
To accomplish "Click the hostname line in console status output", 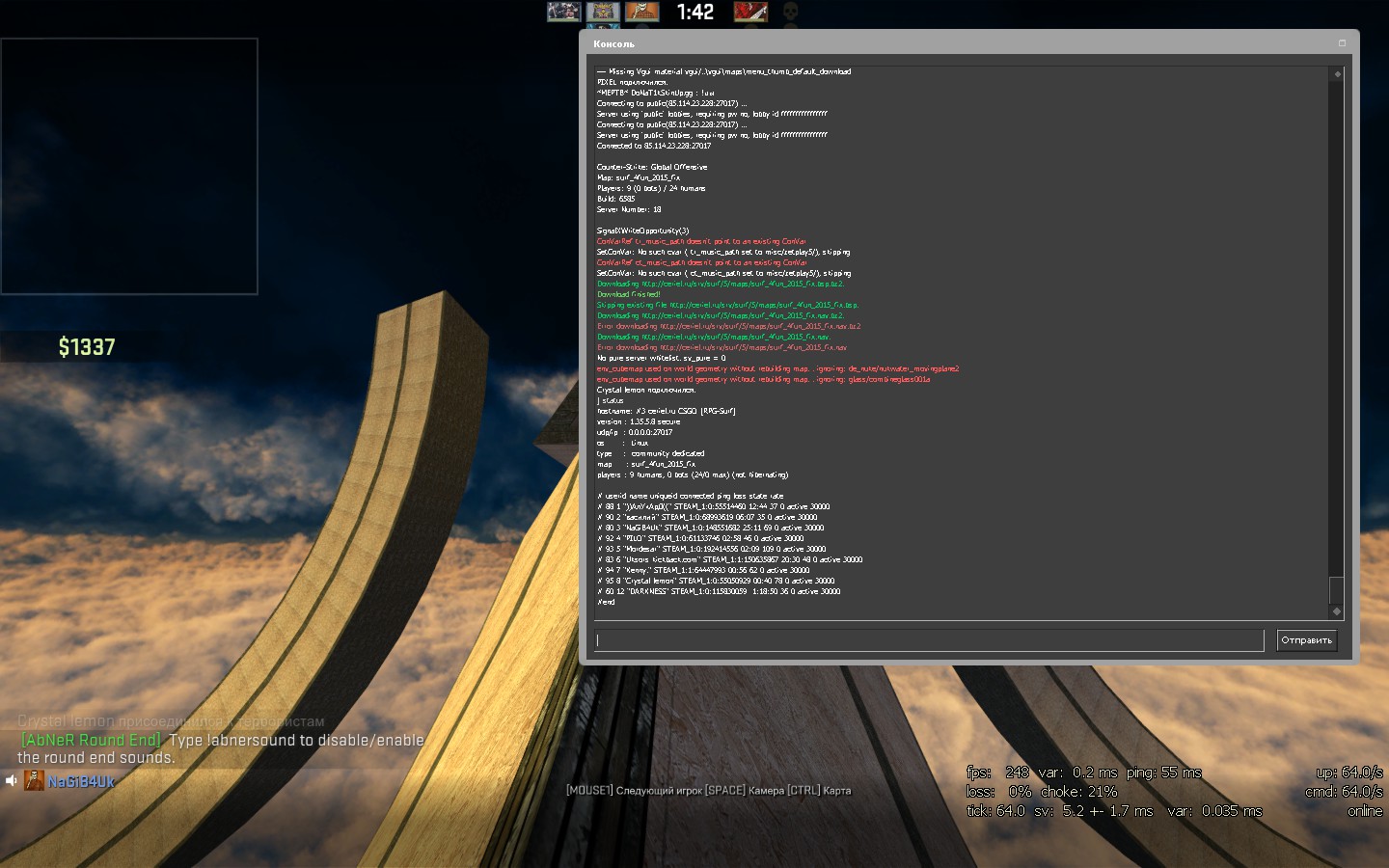I will (x=666, y=411).
